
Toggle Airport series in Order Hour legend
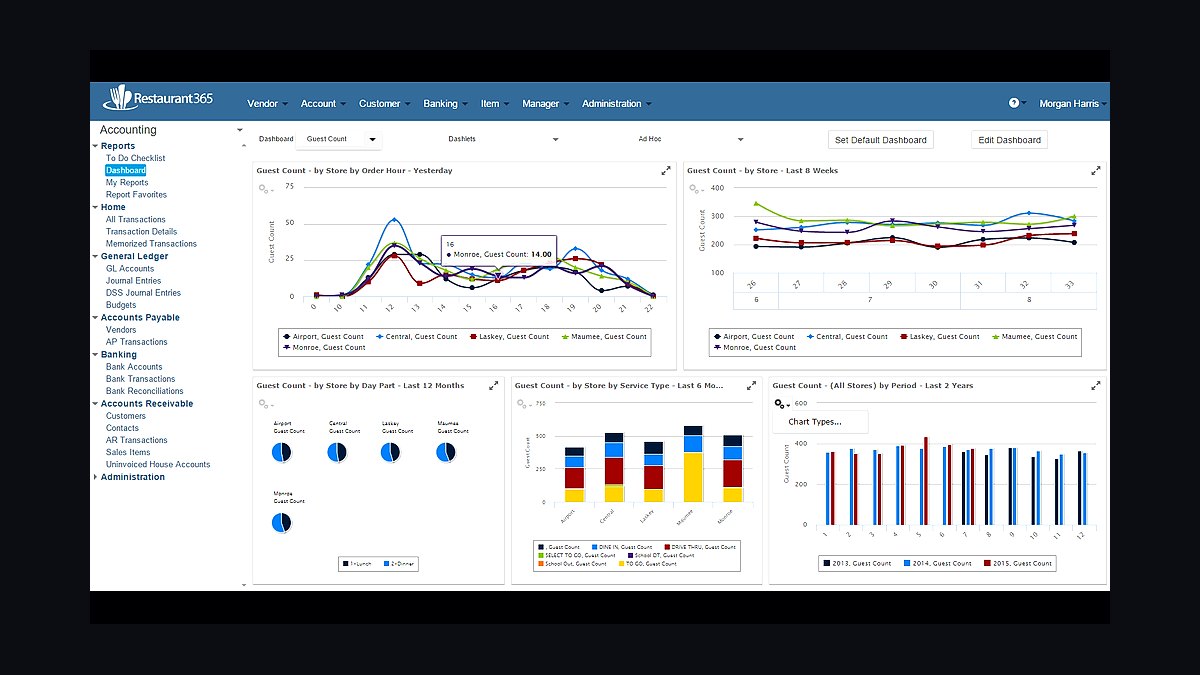(x=323, y=337)
